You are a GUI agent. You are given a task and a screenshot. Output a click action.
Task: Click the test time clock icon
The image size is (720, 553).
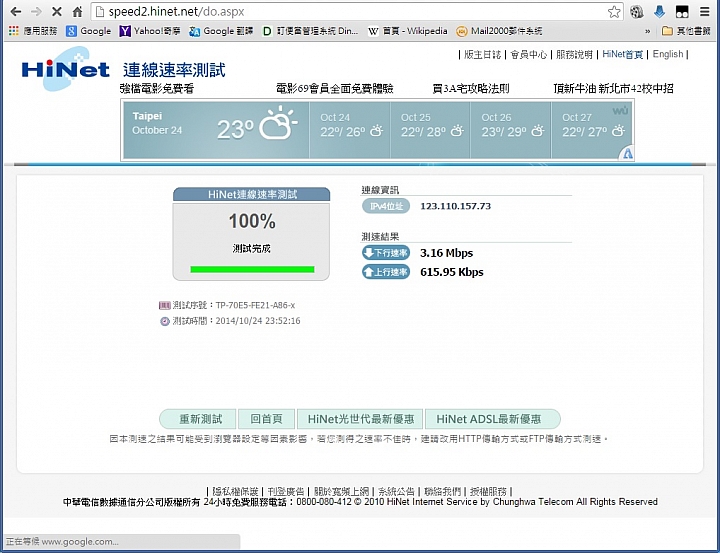point(164,321)
